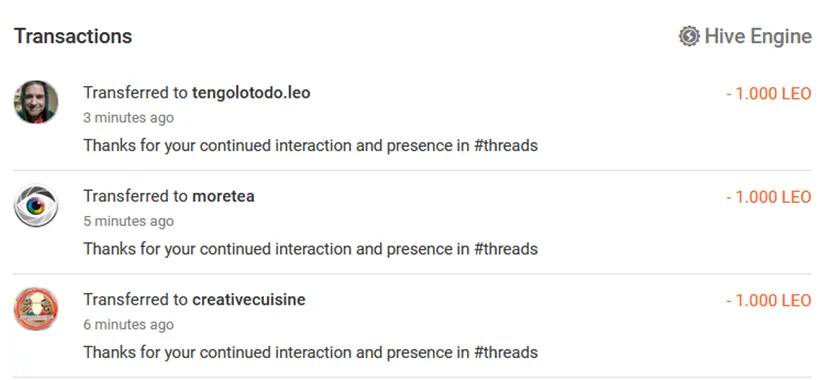Image resolution: width=835 pixels, height=380 pixels.
Task: Open the moretea account link
Action: 223,196
